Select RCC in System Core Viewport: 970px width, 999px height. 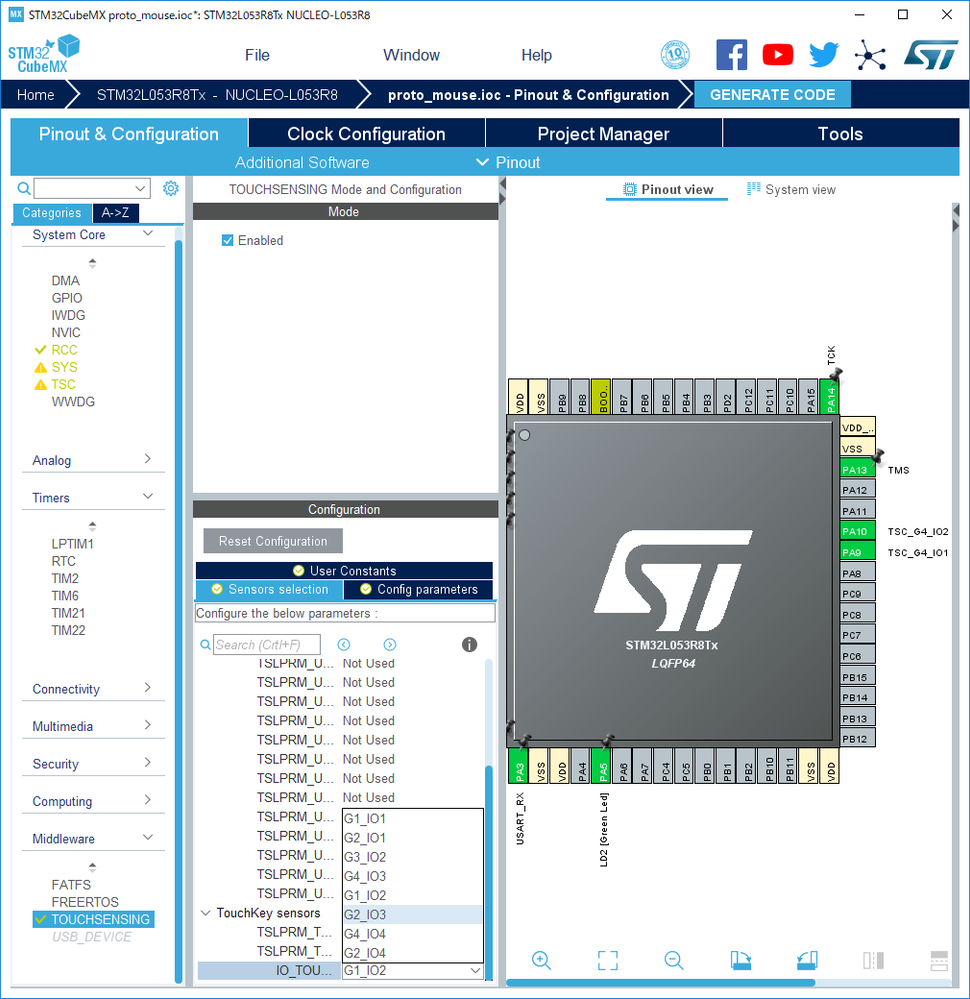click(x=64, y=350)
